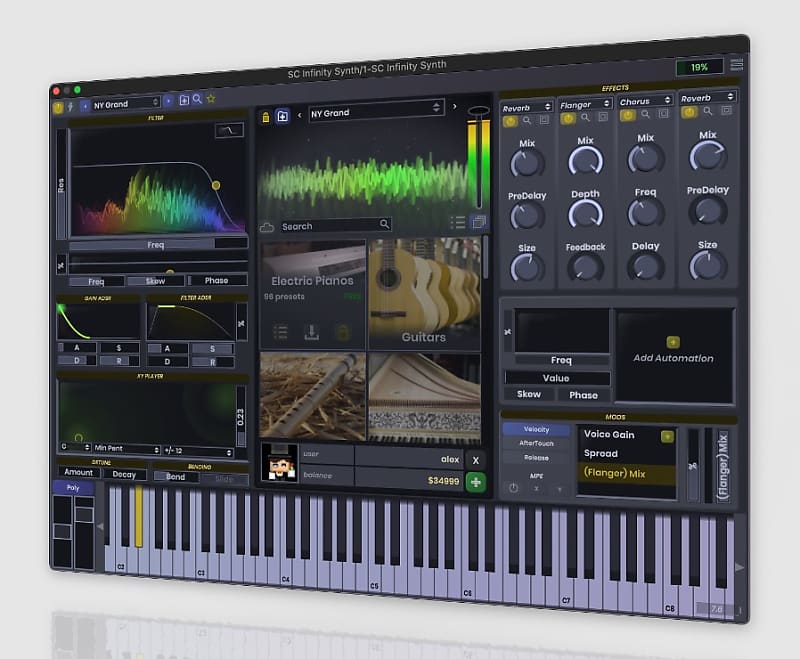
Task: Open the save-preset folder icon beside NY Grand
Action: pyautogui.click(x=184, y=100)
